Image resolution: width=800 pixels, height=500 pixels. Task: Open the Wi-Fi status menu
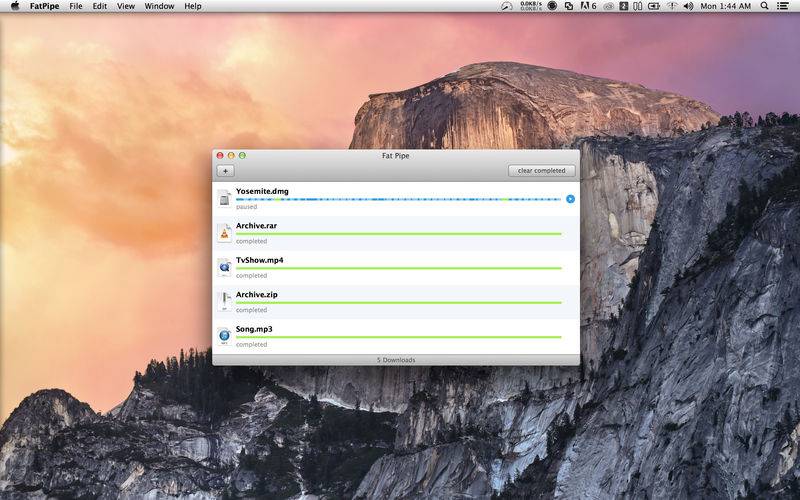672,6
